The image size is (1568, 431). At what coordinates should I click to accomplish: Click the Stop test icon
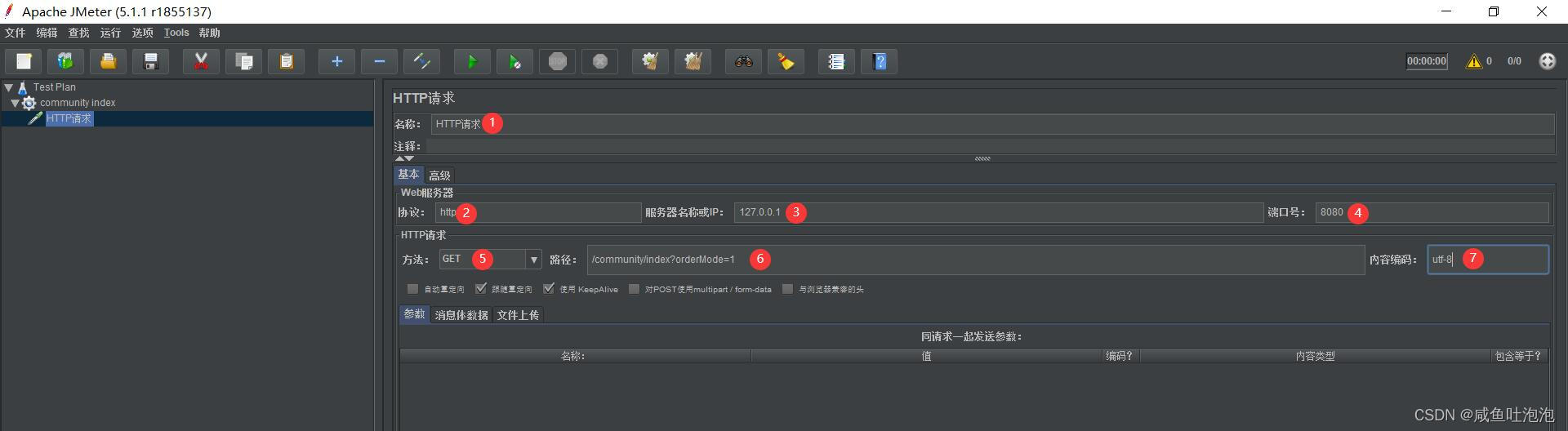(557, 61)
